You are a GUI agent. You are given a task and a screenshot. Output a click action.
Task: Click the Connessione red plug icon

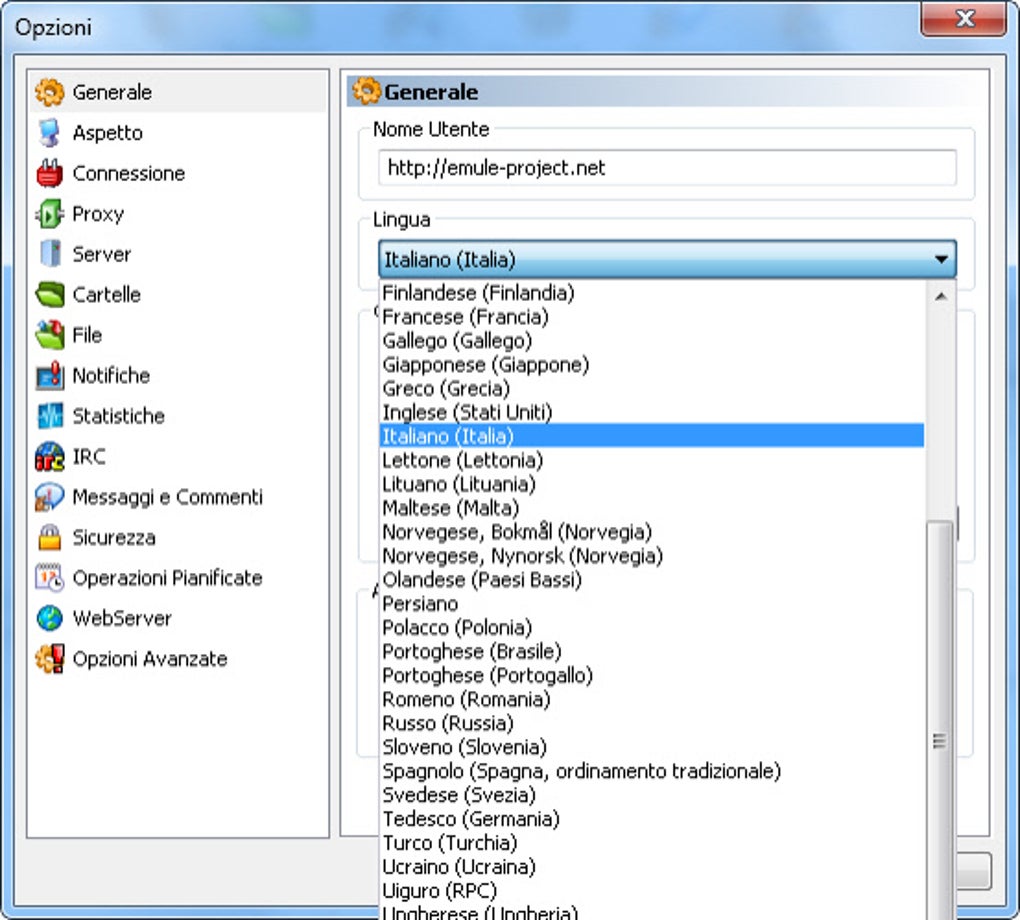[49, 173]
